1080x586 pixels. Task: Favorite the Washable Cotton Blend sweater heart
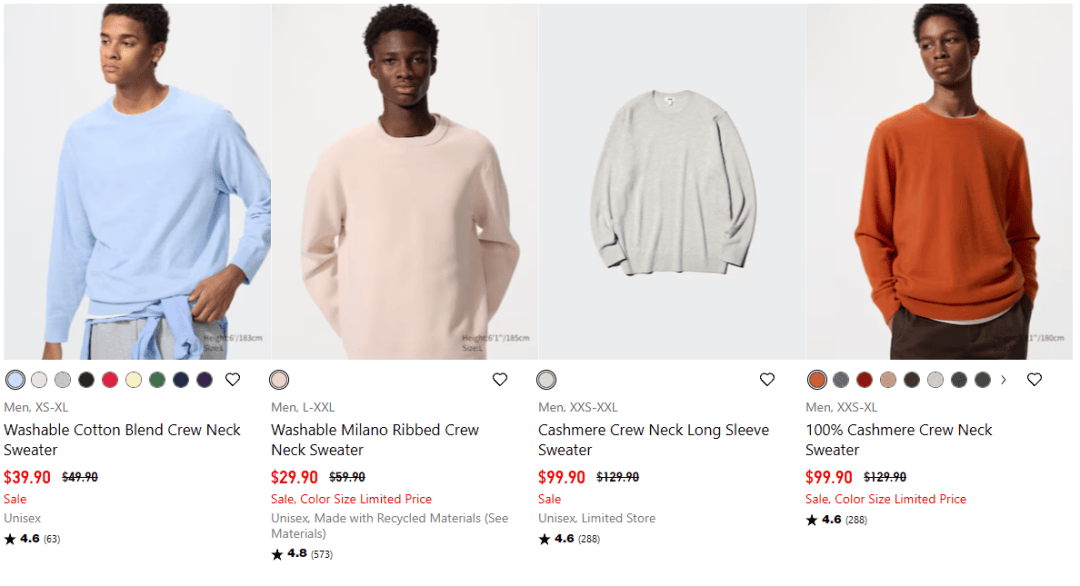[233, 379]
